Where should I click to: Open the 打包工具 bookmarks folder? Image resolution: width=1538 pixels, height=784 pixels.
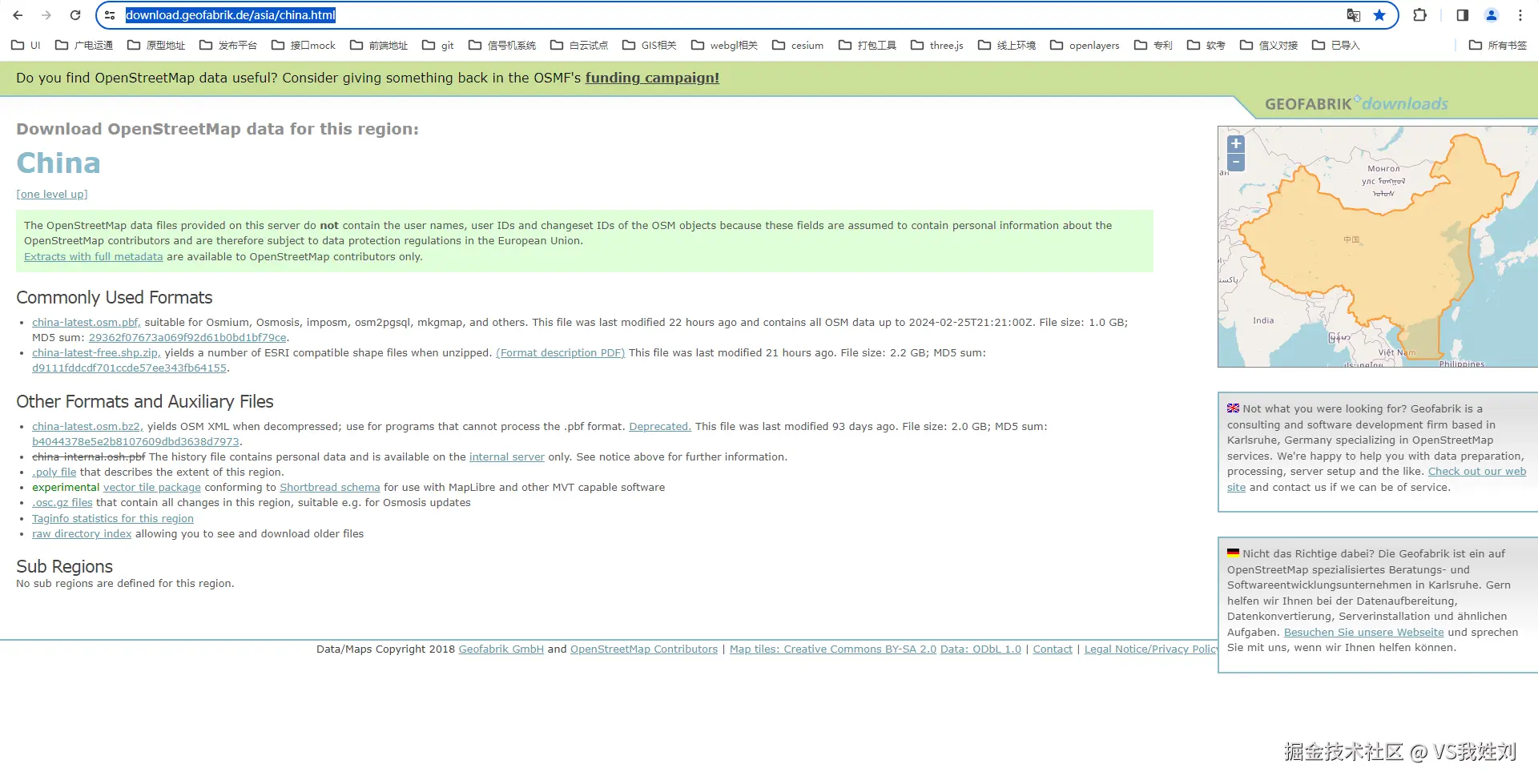click(868, 46)
